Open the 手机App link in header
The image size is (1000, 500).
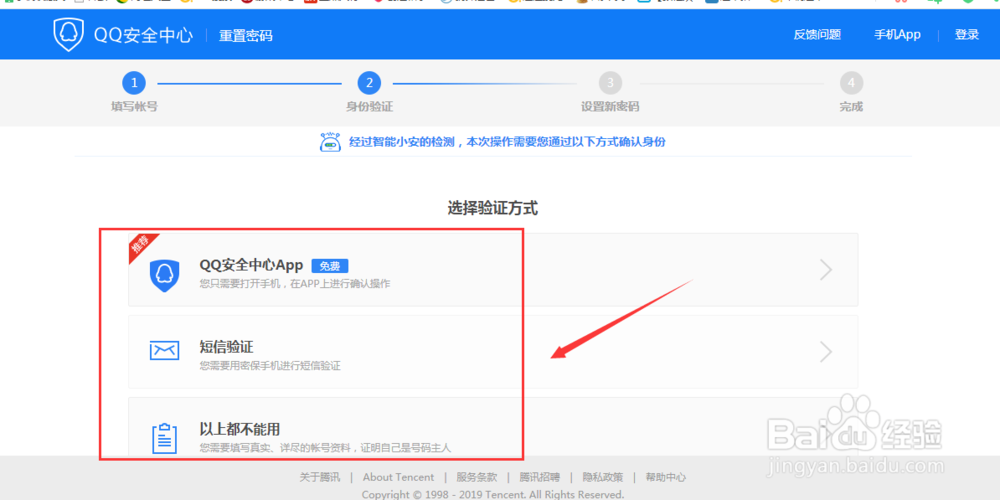(897, 35)
